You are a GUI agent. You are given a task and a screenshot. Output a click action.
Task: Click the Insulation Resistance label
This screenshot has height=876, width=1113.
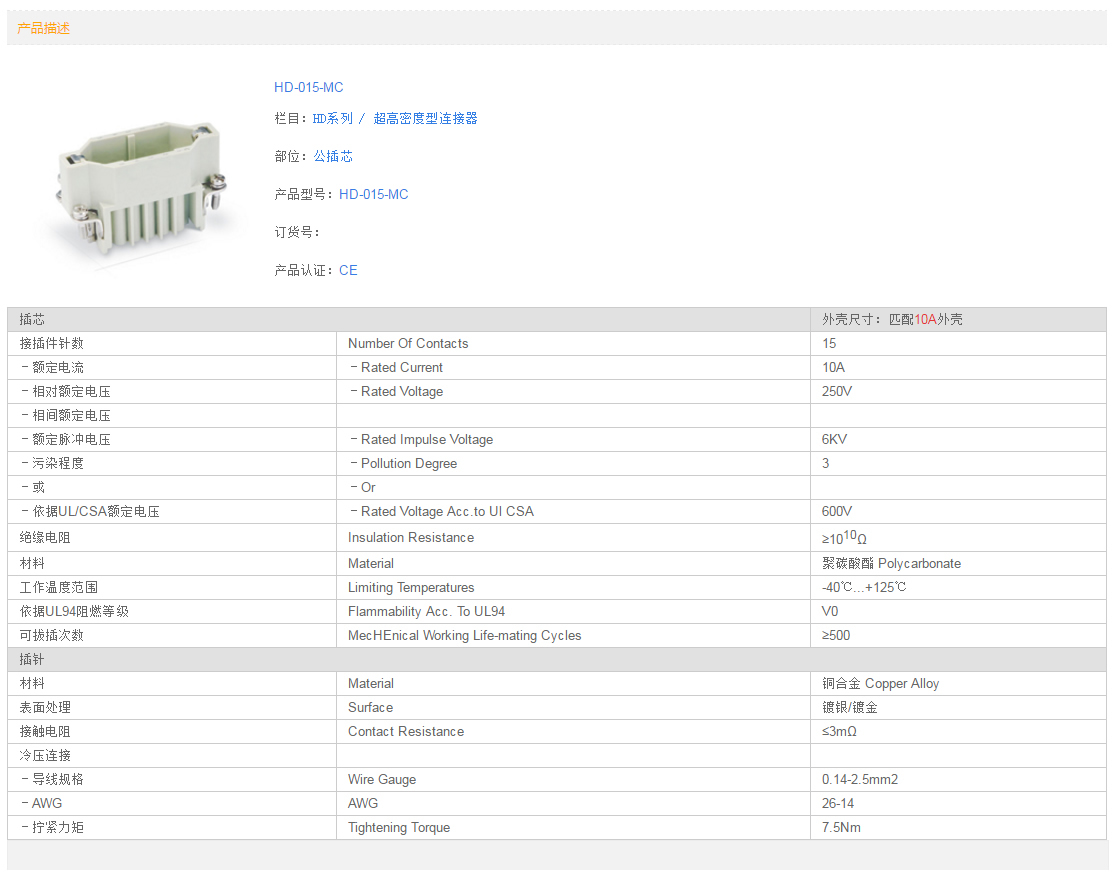(x=411, y=537)
